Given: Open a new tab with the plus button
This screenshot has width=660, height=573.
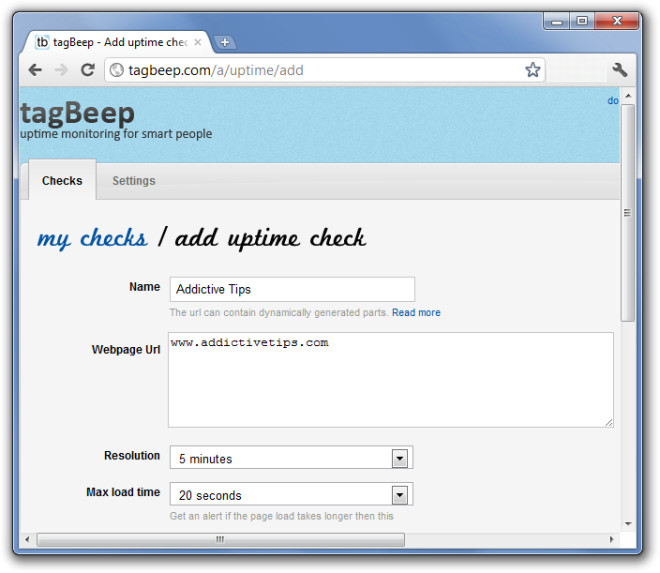Looking at the screenshot, I should [225, 43].
